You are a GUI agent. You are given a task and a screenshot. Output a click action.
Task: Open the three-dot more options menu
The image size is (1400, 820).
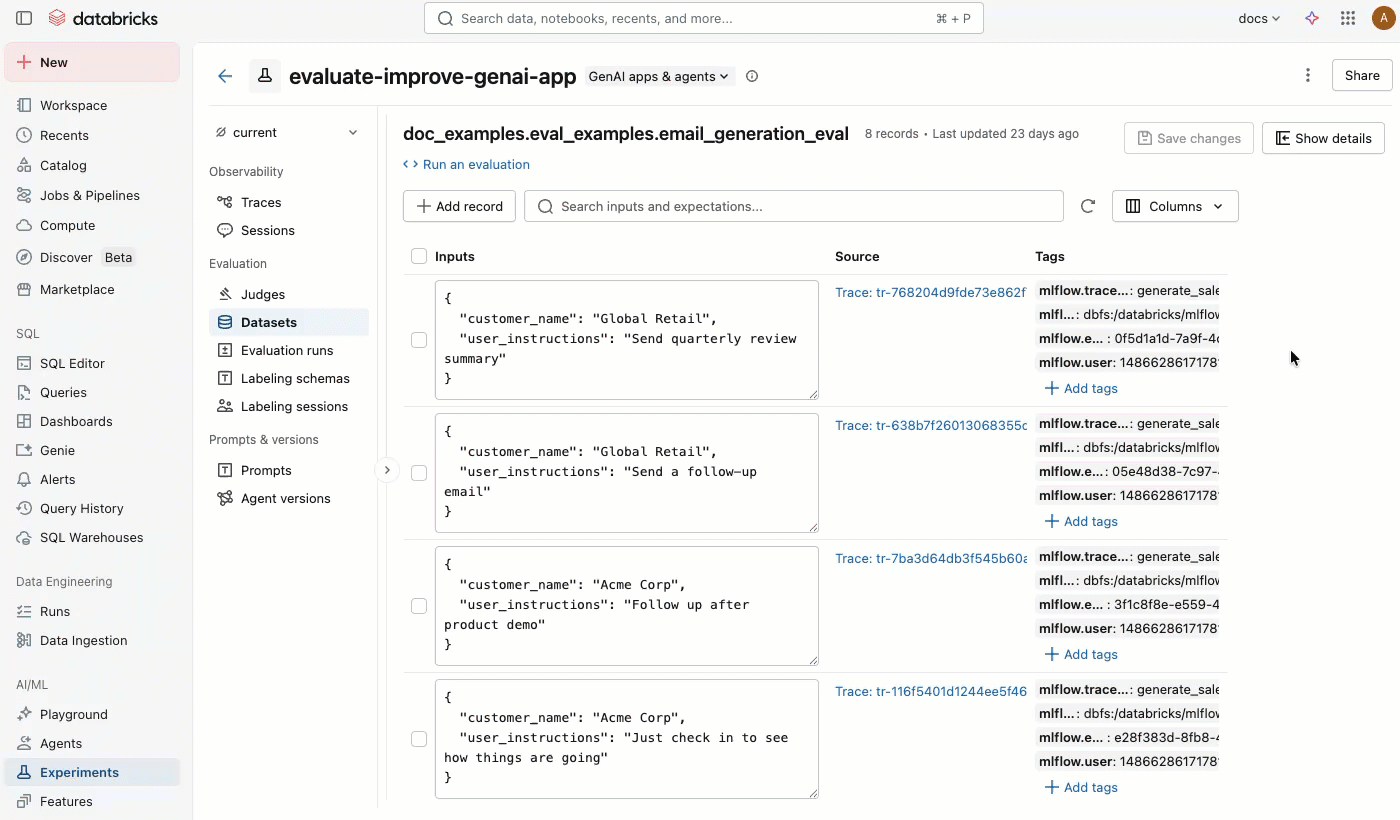tap(1308, 76)
